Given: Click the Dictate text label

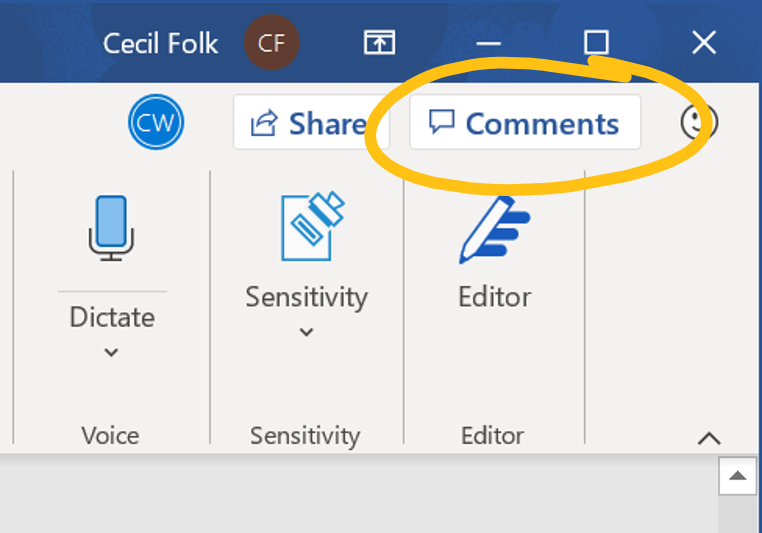Looking at the screenshot, I should pos(112,317).
